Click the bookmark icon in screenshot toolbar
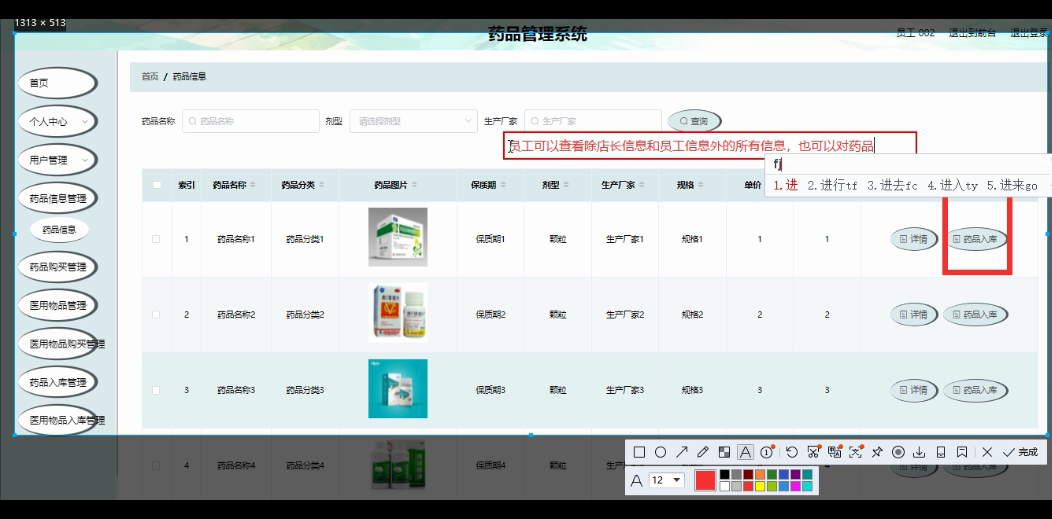This screenshot has height=519, width=1052. [961, 453]
